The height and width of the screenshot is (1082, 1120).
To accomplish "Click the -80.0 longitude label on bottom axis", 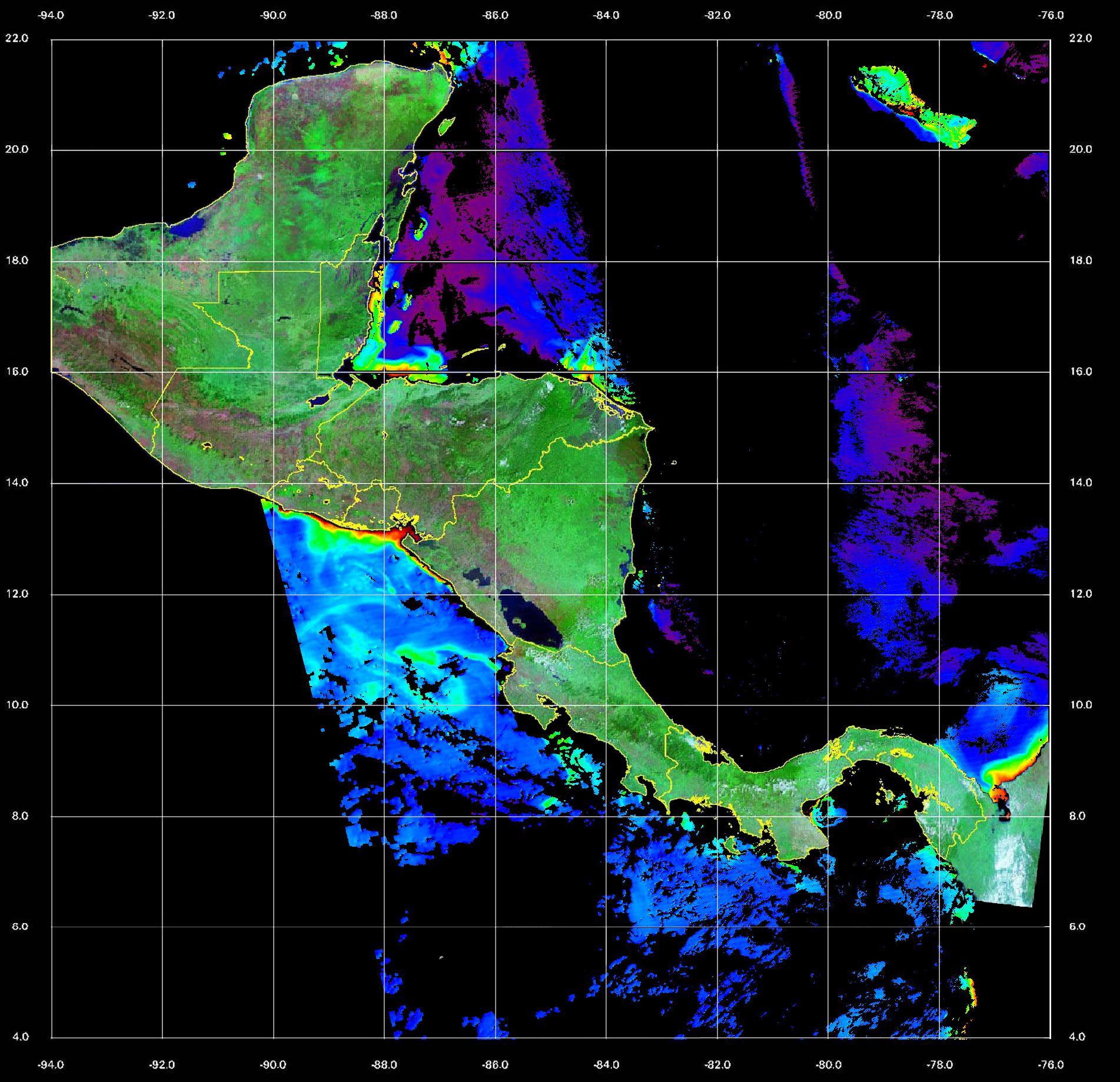I will click(829, 1064).
